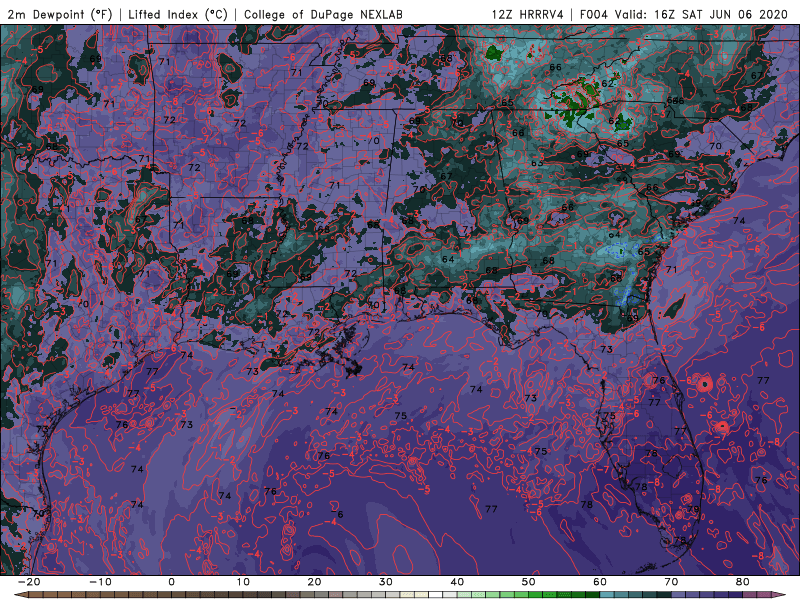
Task: Click the 70 label on the color scale
Action: point(672,582)
